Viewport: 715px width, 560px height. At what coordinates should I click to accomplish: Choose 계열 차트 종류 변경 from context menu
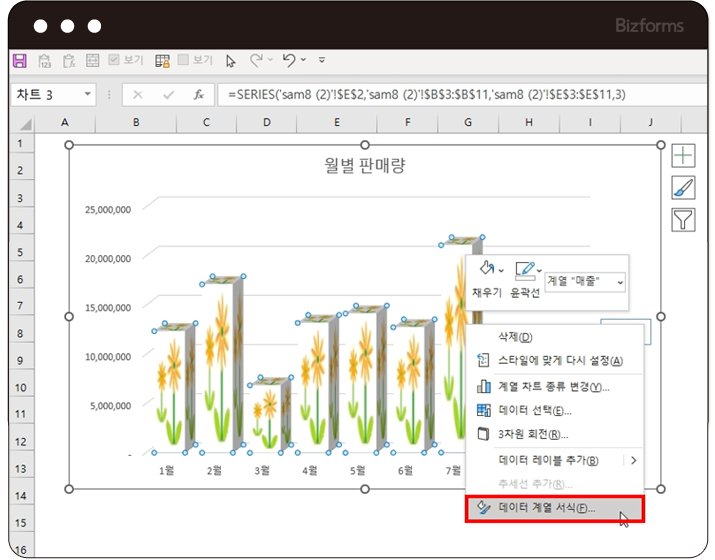point(554,386)
